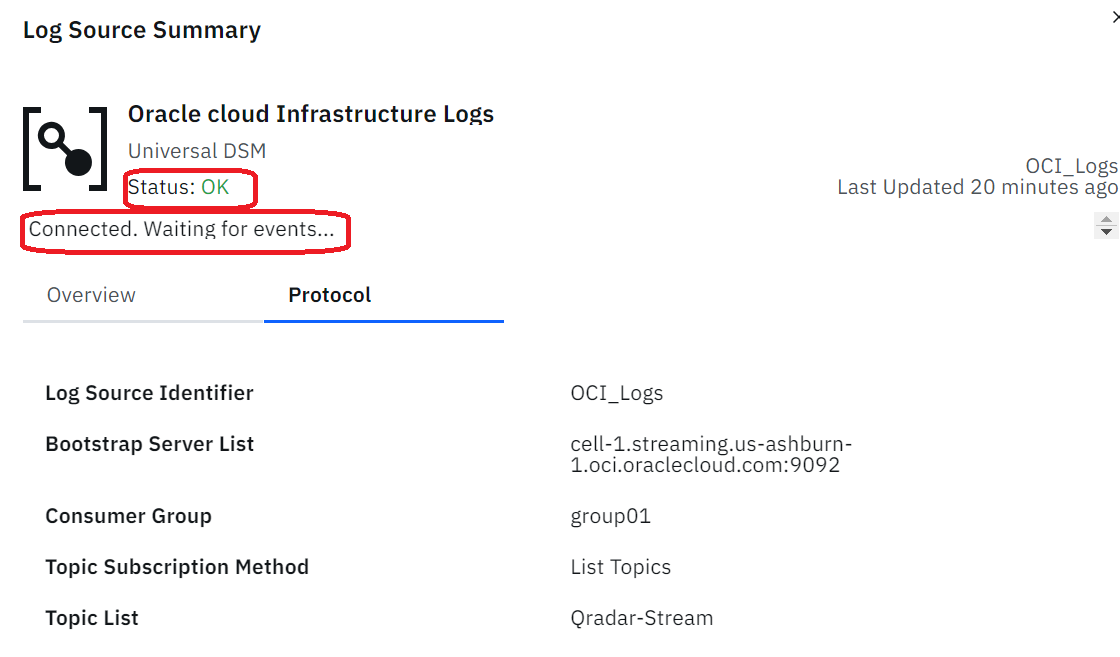
Task: Click the Last Updated 20 minutes ago text
Action: coord(978,187)
